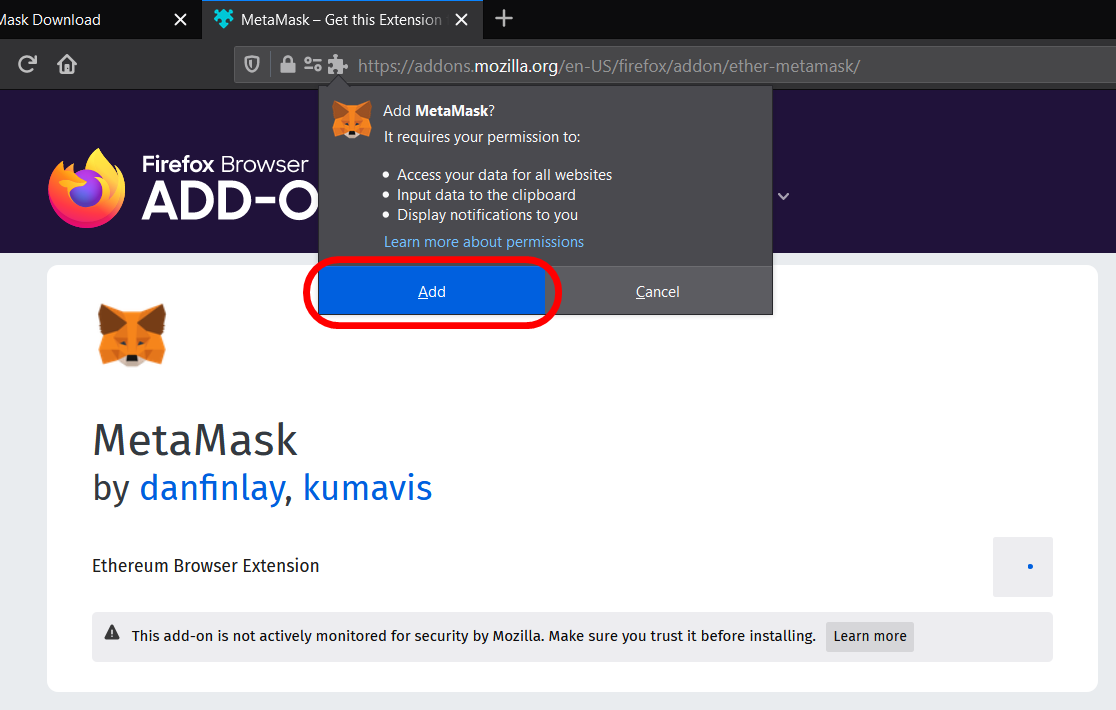Click the Firefox Browser Add-ons logo
This screenshot has height=710, width=1116.
[x=182, y=189]
